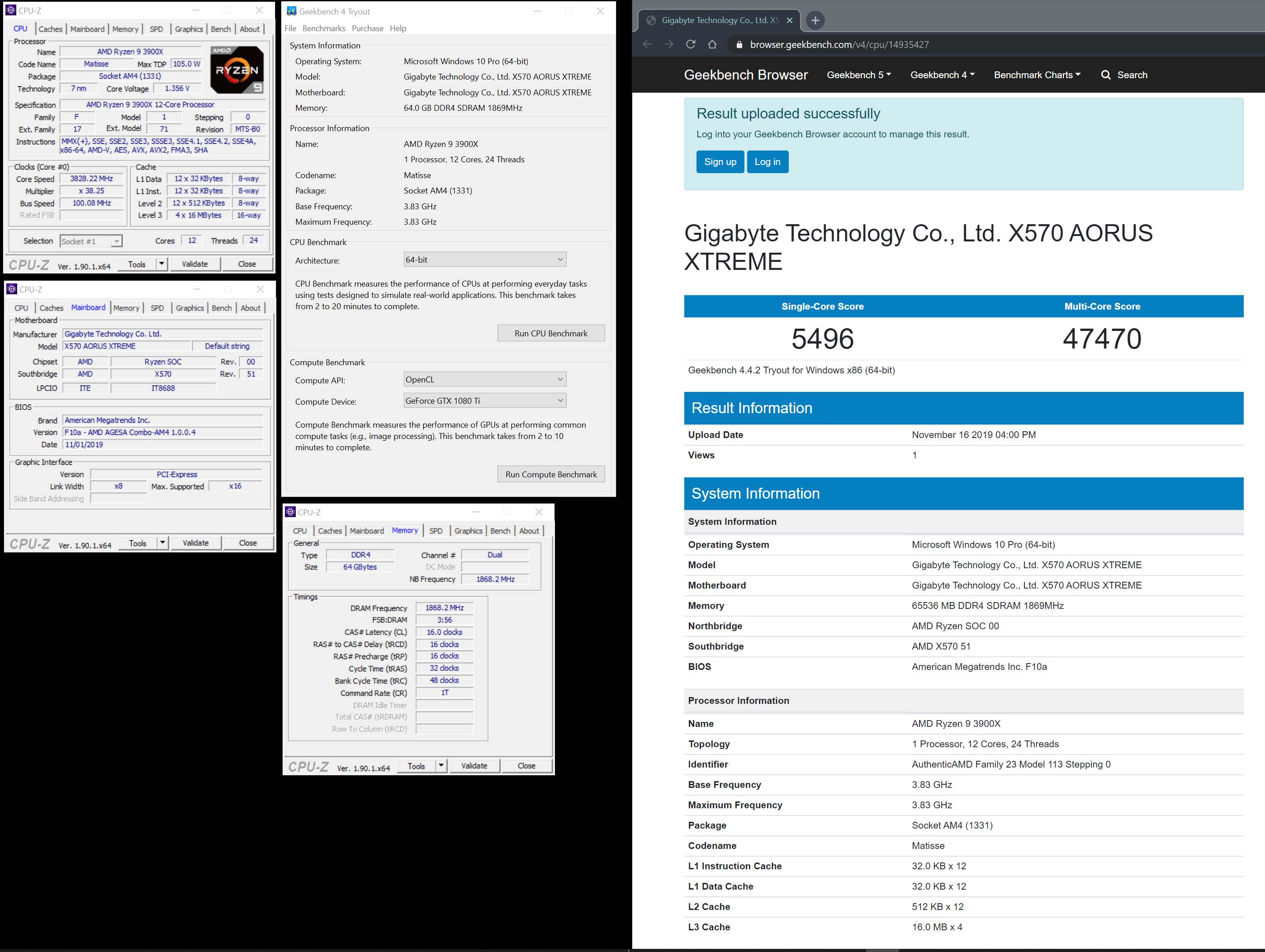Close the Gigabyte Technology browser tab
Image resolution: width=1265 pixels, height=952 pixels.
point(789,21)
